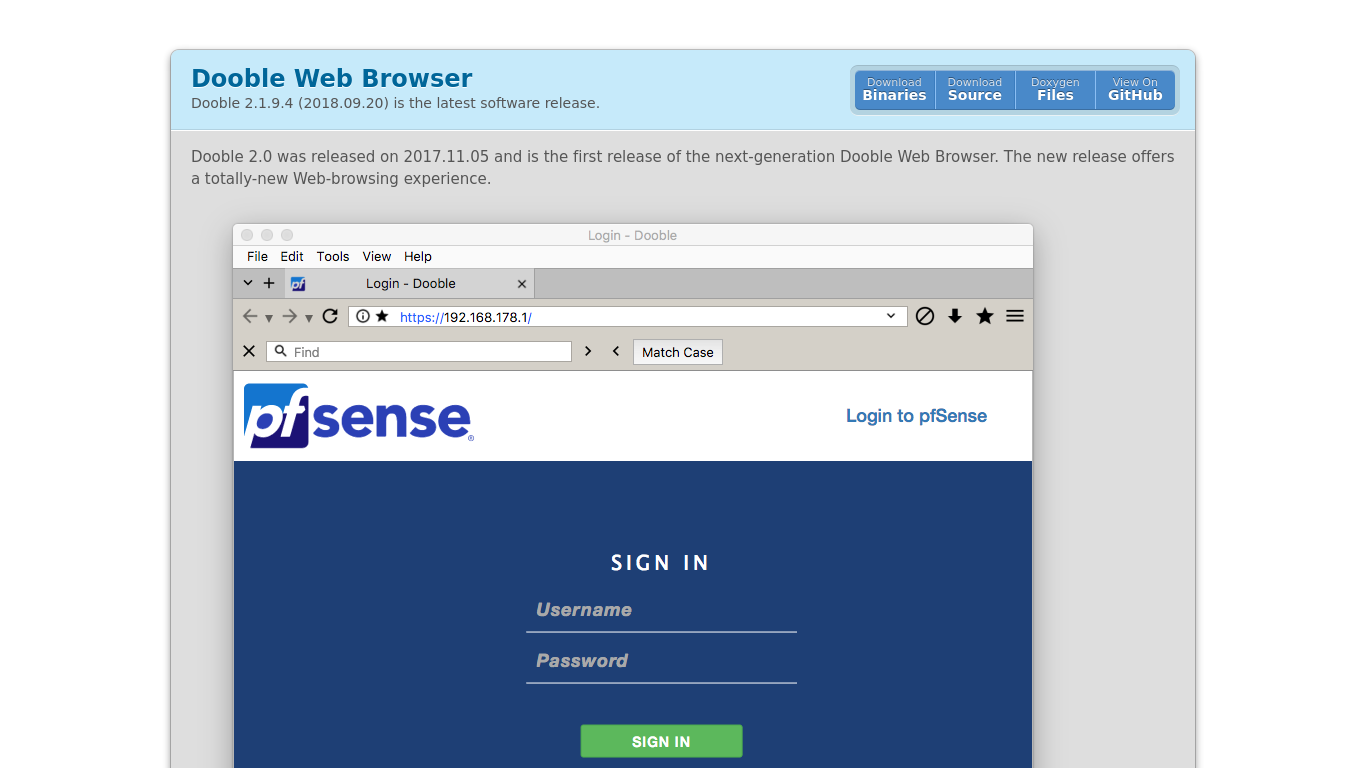Click the bookmark star inside the address bar
1366x768 pixels.
pyautogui.click(x=381, y=316)
